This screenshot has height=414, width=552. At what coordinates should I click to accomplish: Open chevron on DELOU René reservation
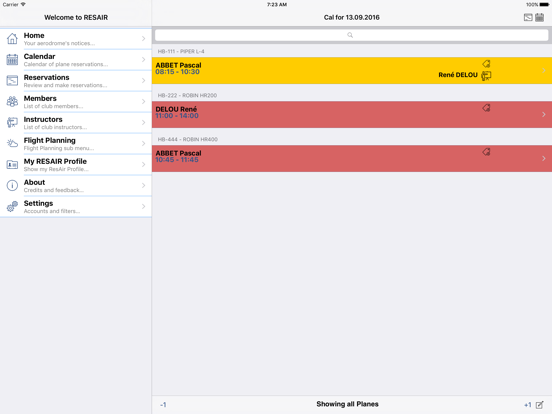click(x=544, y=114)
